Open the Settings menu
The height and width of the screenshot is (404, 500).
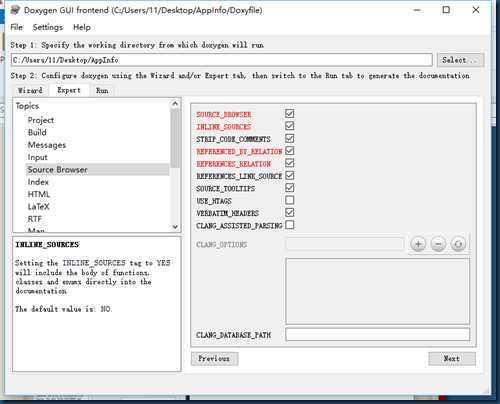tap(48, 27)
